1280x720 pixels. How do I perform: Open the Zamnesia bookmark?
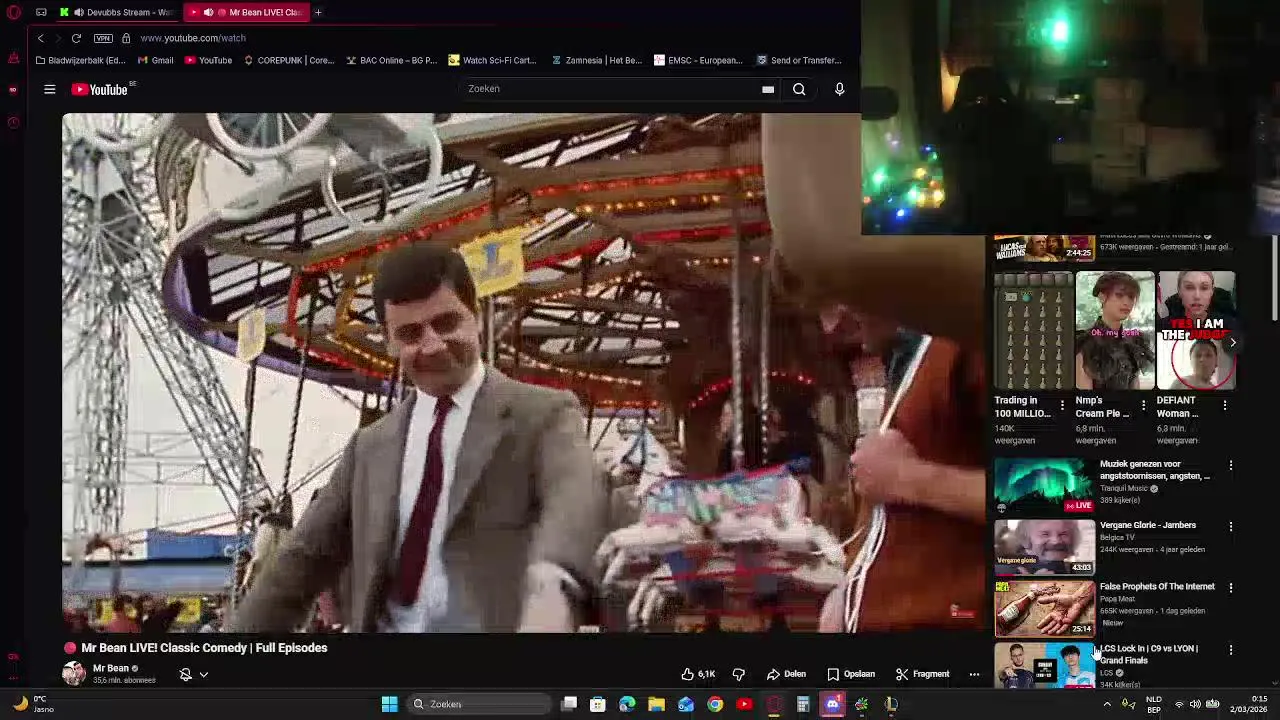596,60
